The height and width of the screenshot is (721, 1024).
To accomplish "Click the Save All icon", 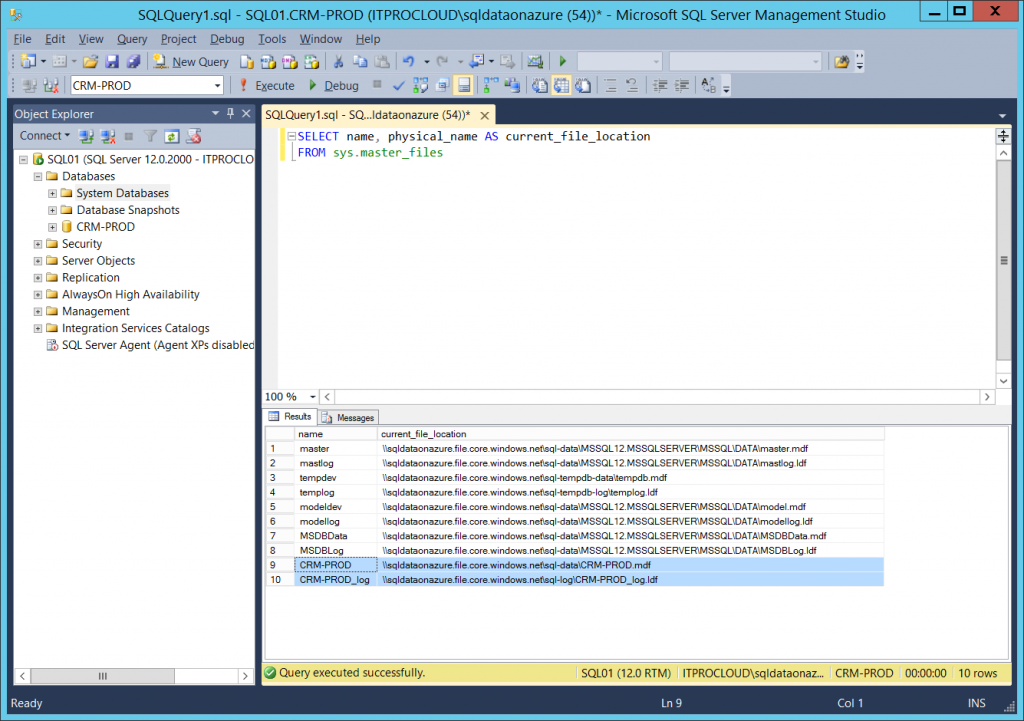I will (134, 61).
